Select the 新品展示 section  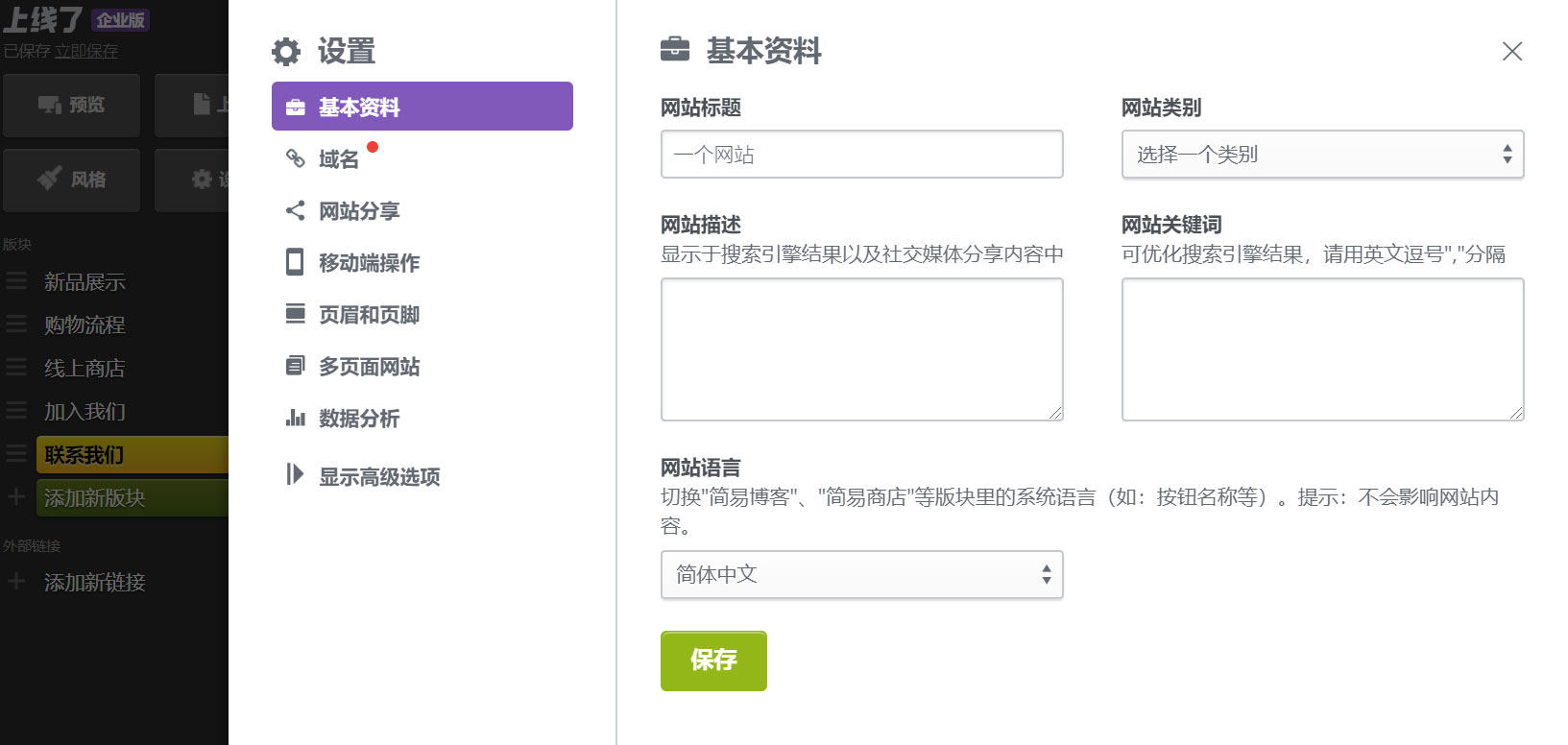point(84,282)
